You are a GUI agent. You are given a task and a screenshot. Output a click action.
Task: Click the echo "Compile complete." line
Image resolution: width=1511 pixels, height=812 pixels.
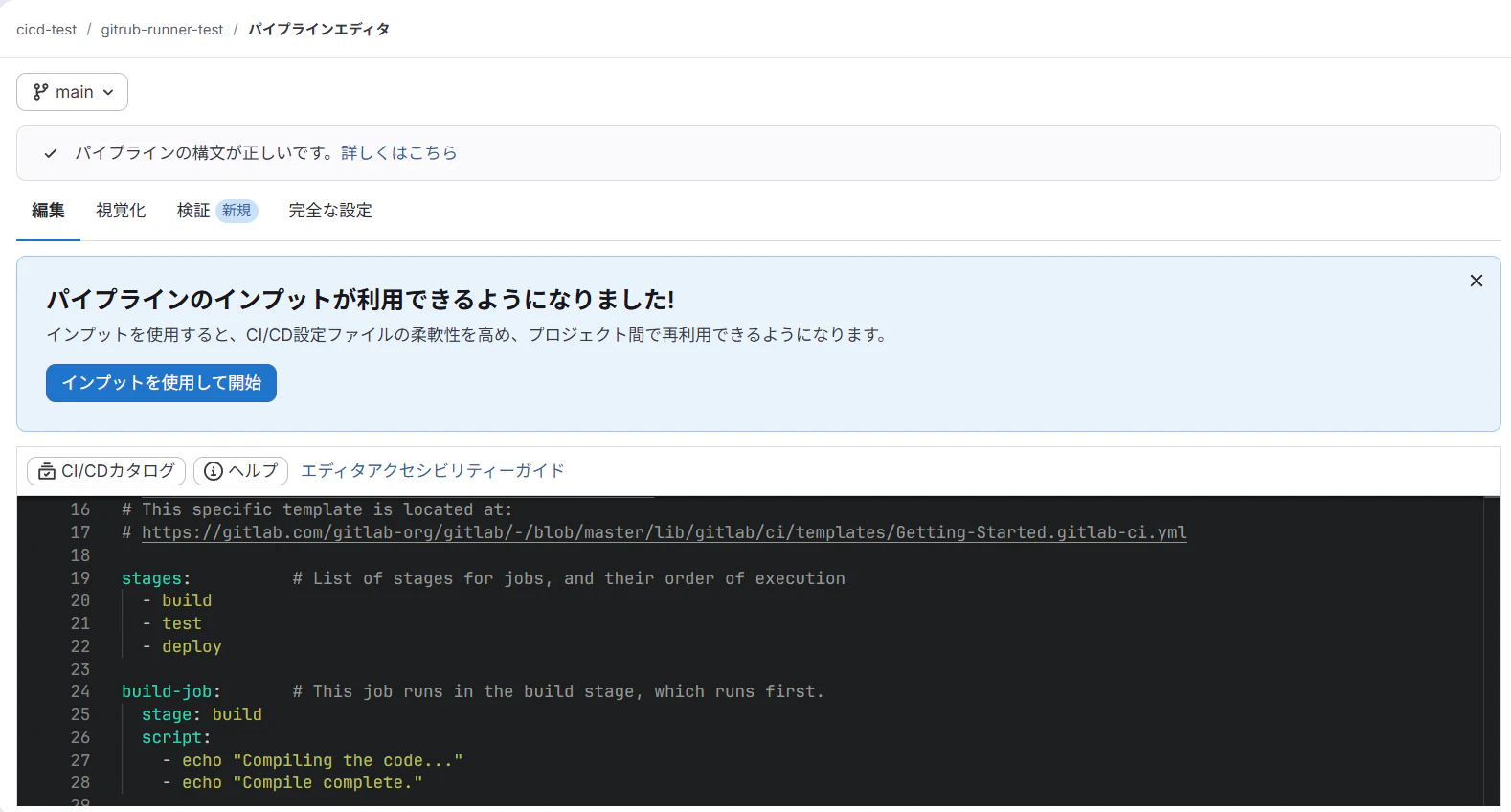tap(293, 782)
